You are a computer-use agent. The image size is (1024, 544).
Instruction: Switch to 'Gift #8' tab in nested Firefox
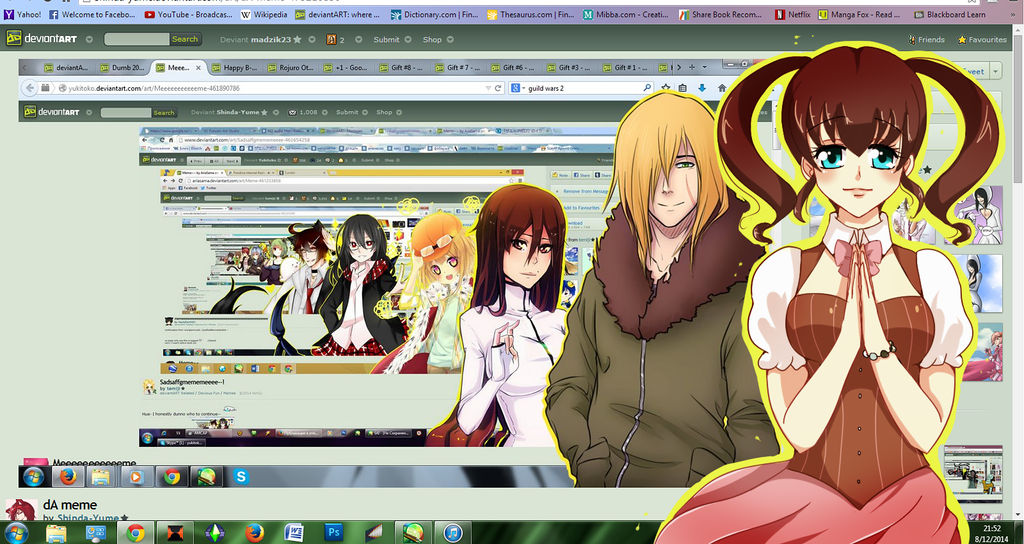[x=402, y=67]
